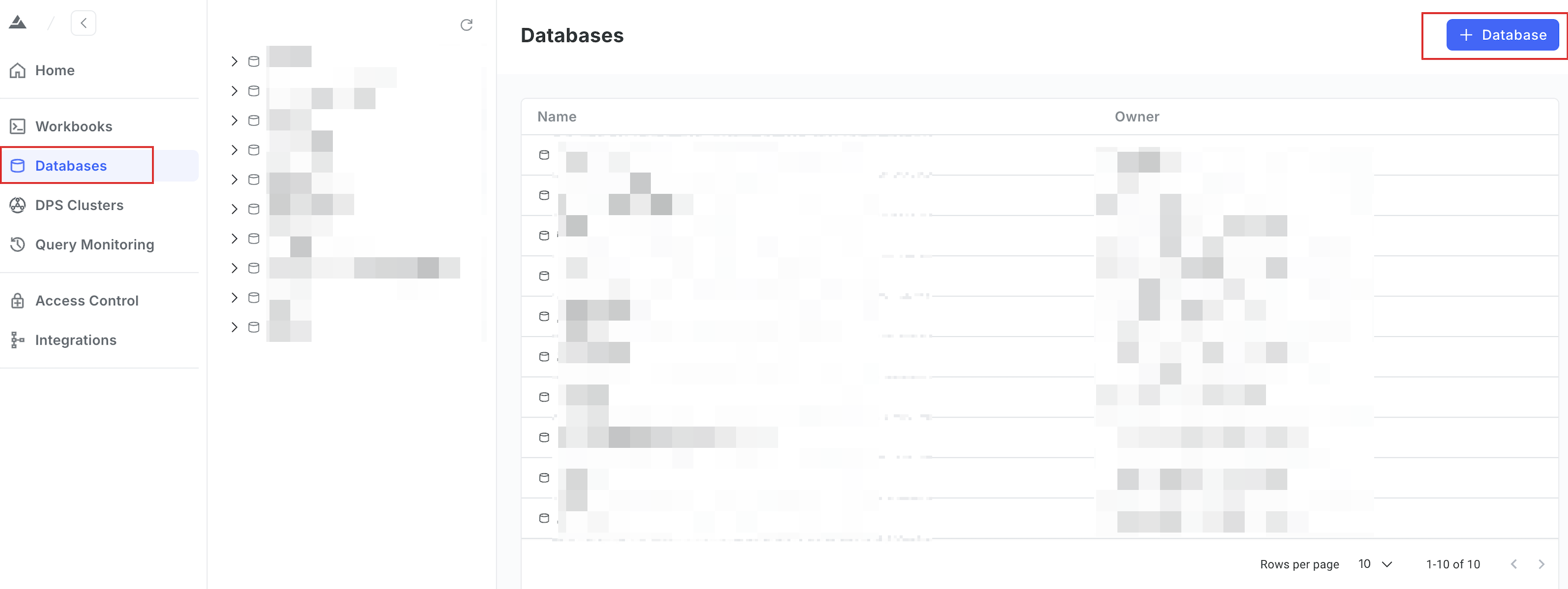Click the plus Database button
Screen dimensions: 1568x589
coord(1502,35)
